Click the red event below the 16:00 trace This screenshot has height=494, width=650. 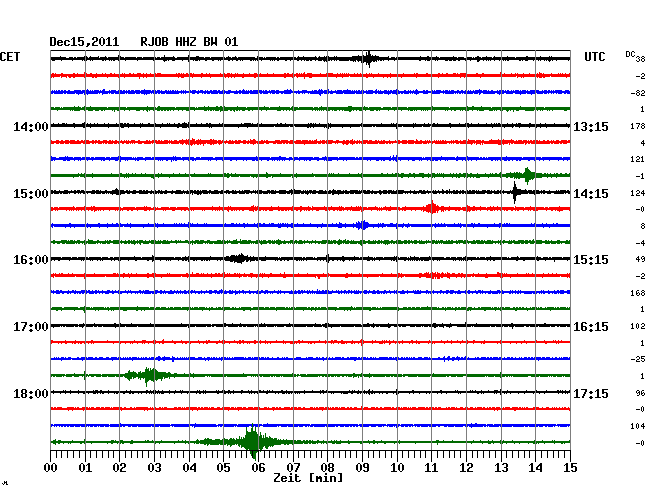click(435, 275)
